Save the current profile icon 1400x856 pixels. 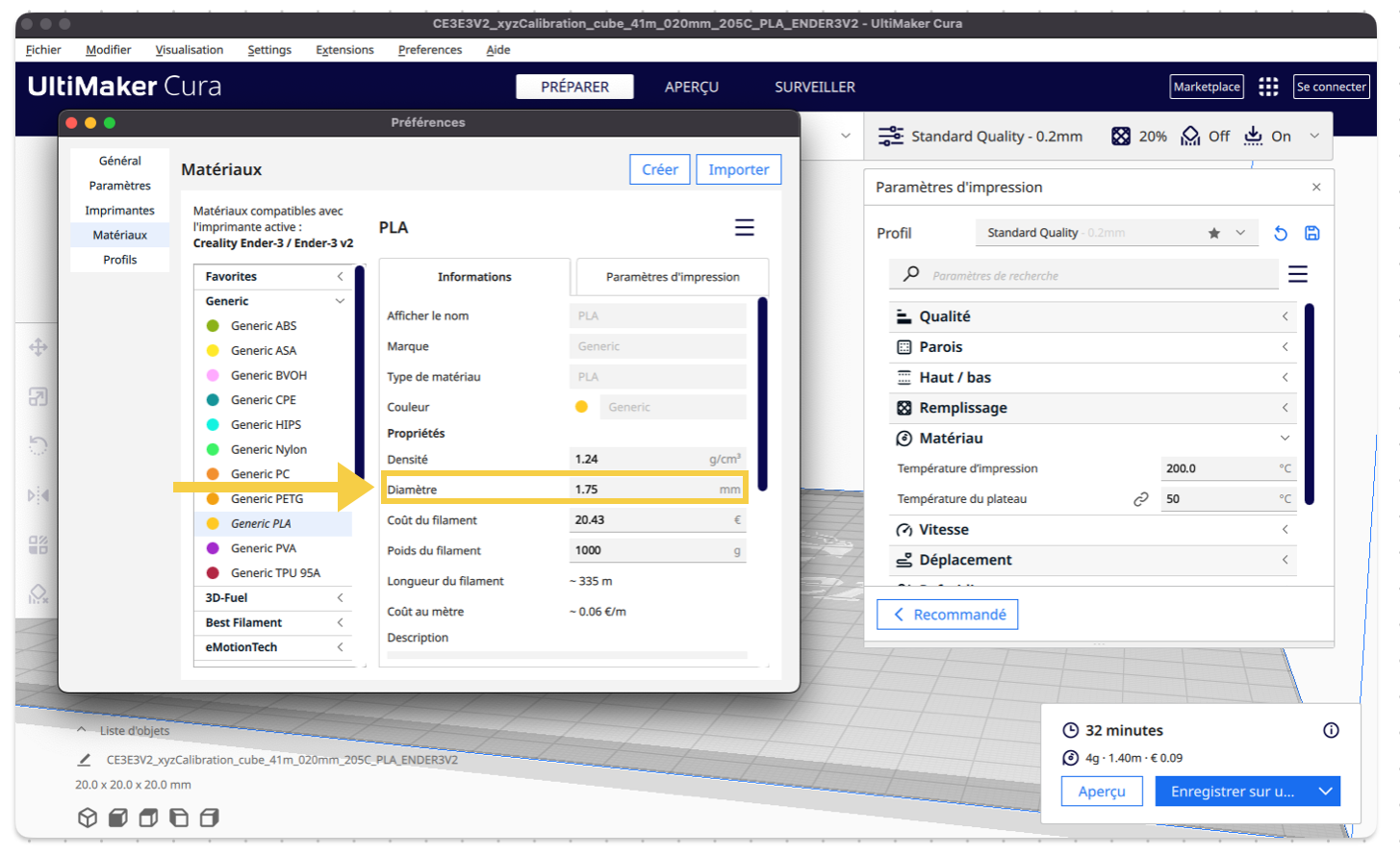(x=1311, y=233)
